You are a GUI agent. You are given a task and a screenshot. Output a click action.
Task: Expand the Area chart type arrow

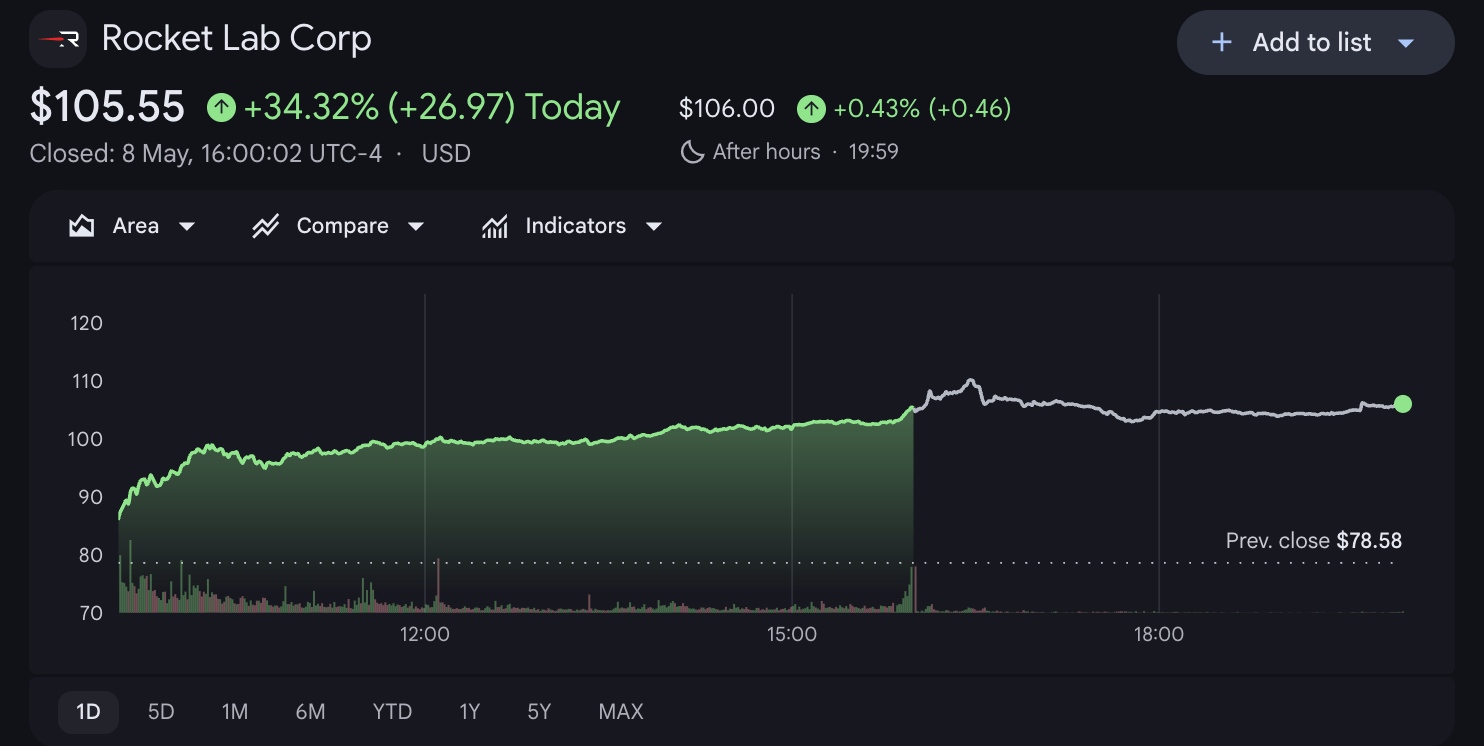186,227
